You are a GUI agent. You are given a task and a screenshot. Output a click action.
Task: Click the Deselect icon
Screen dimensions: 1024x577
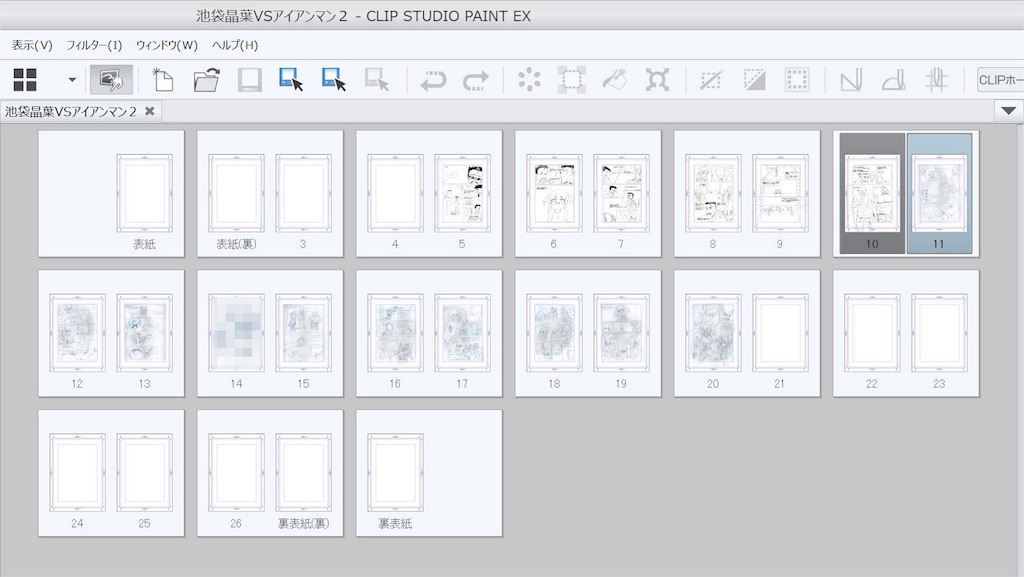[x=711, y=80]
